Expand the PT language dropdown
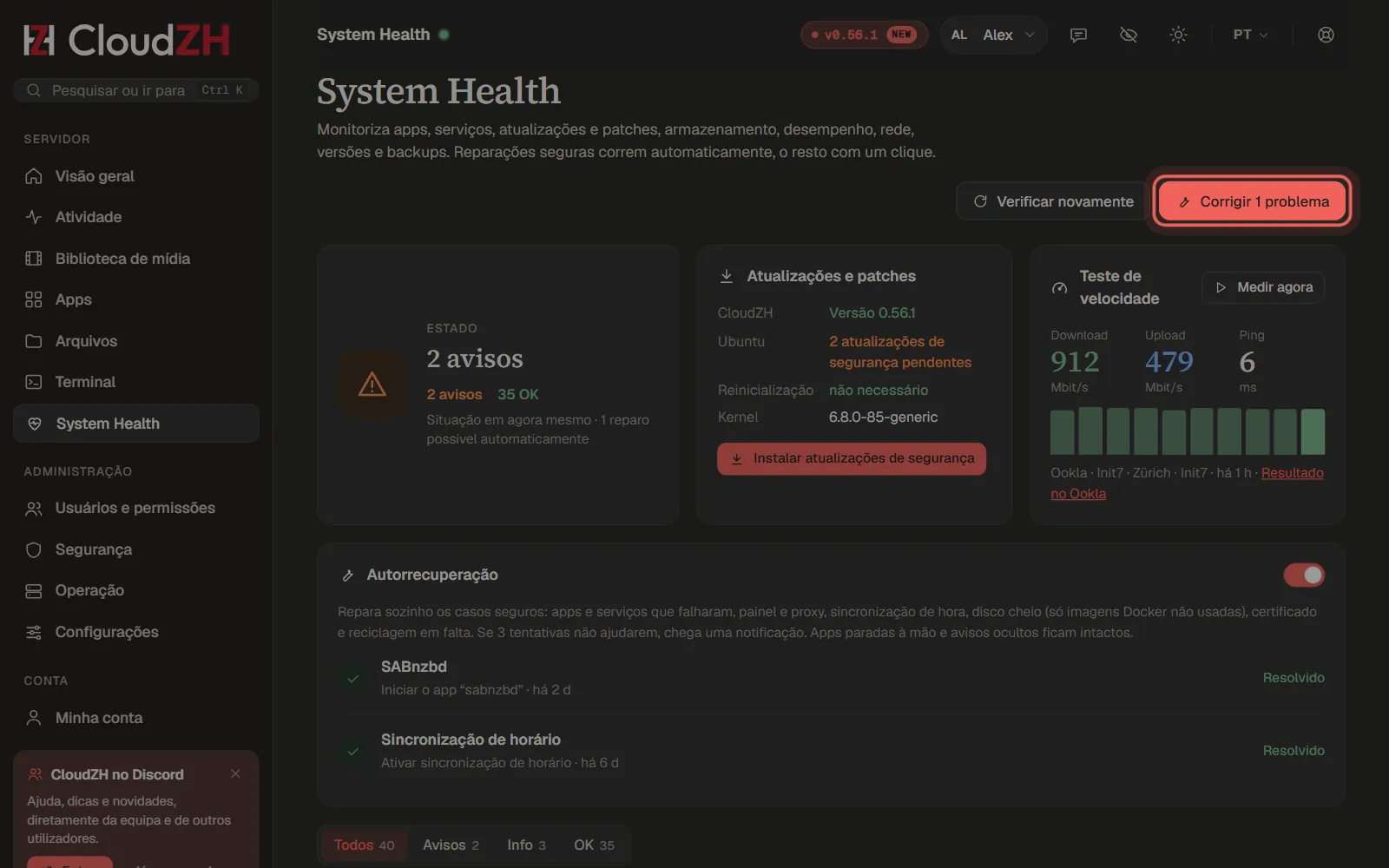Screen dimensions: 1389x868 tap(1250, 35)
